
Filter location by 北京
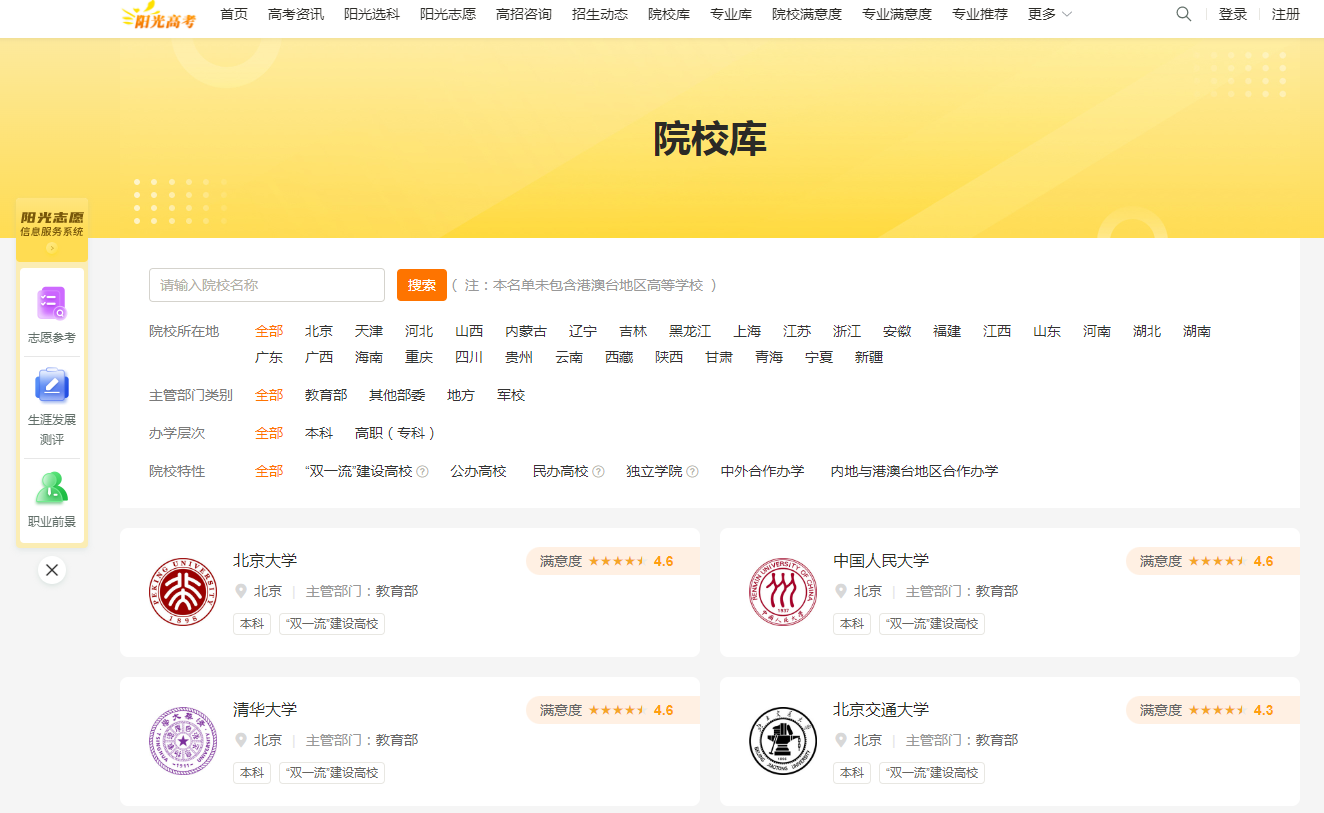click(x=319, y=331)
